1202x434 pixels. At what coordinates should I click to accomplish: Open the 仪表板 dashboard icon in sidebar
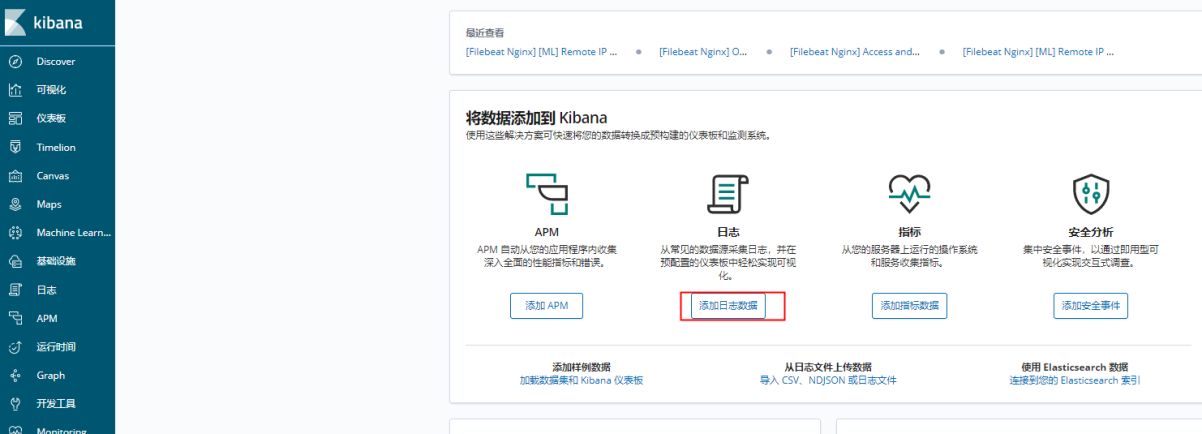(15, 118)
